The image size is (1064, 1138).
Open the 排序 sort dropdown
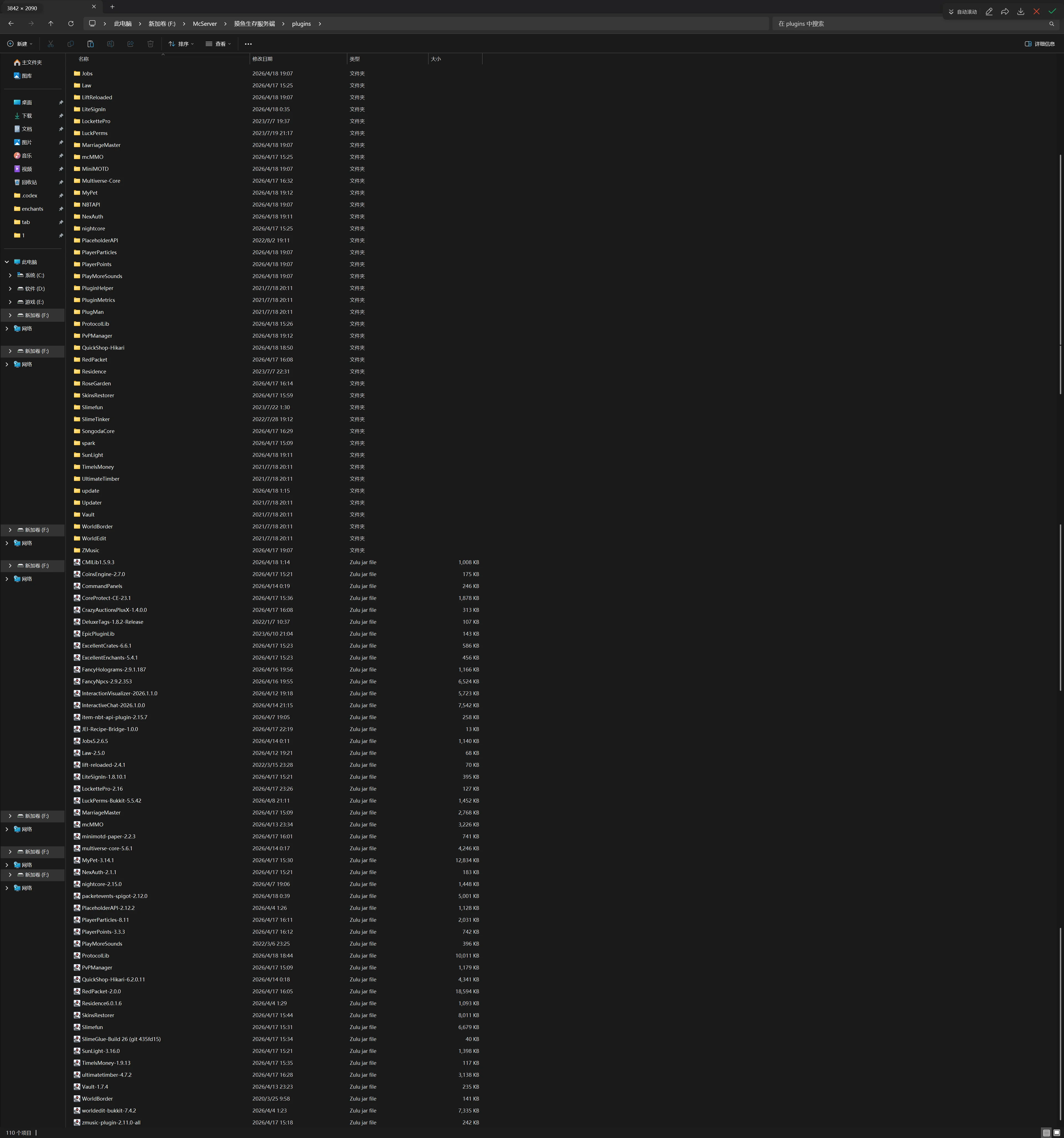click(181, 44)
